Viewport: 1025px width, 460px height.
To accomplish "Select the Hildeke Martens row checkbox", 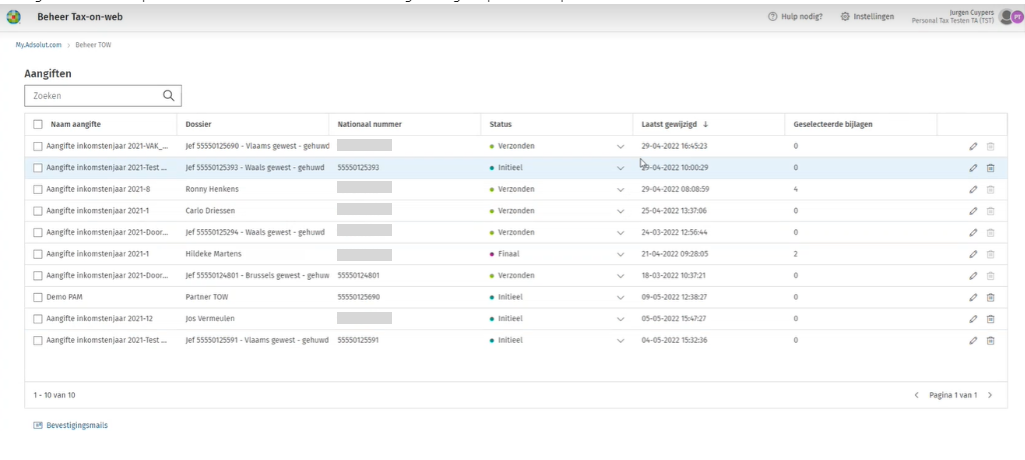I will pos(38,254).
